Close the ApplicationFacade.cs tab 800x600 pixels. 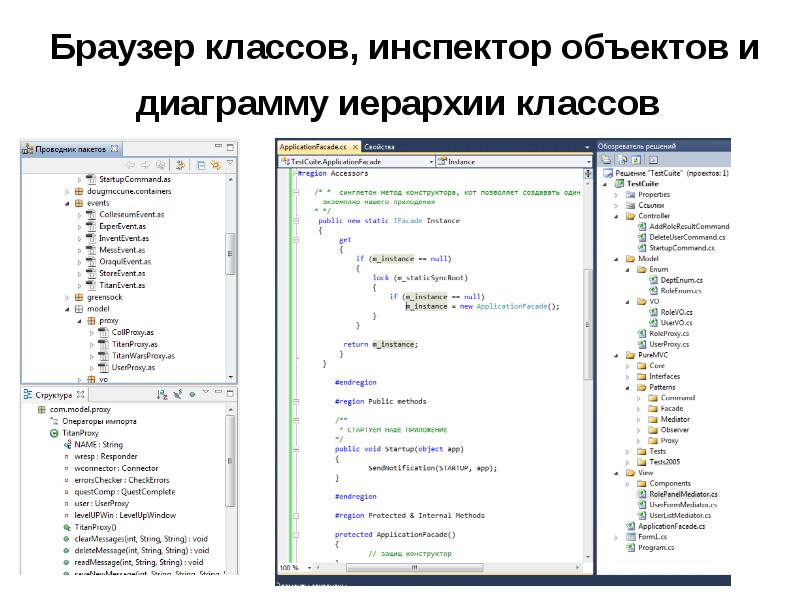[355, 147]
